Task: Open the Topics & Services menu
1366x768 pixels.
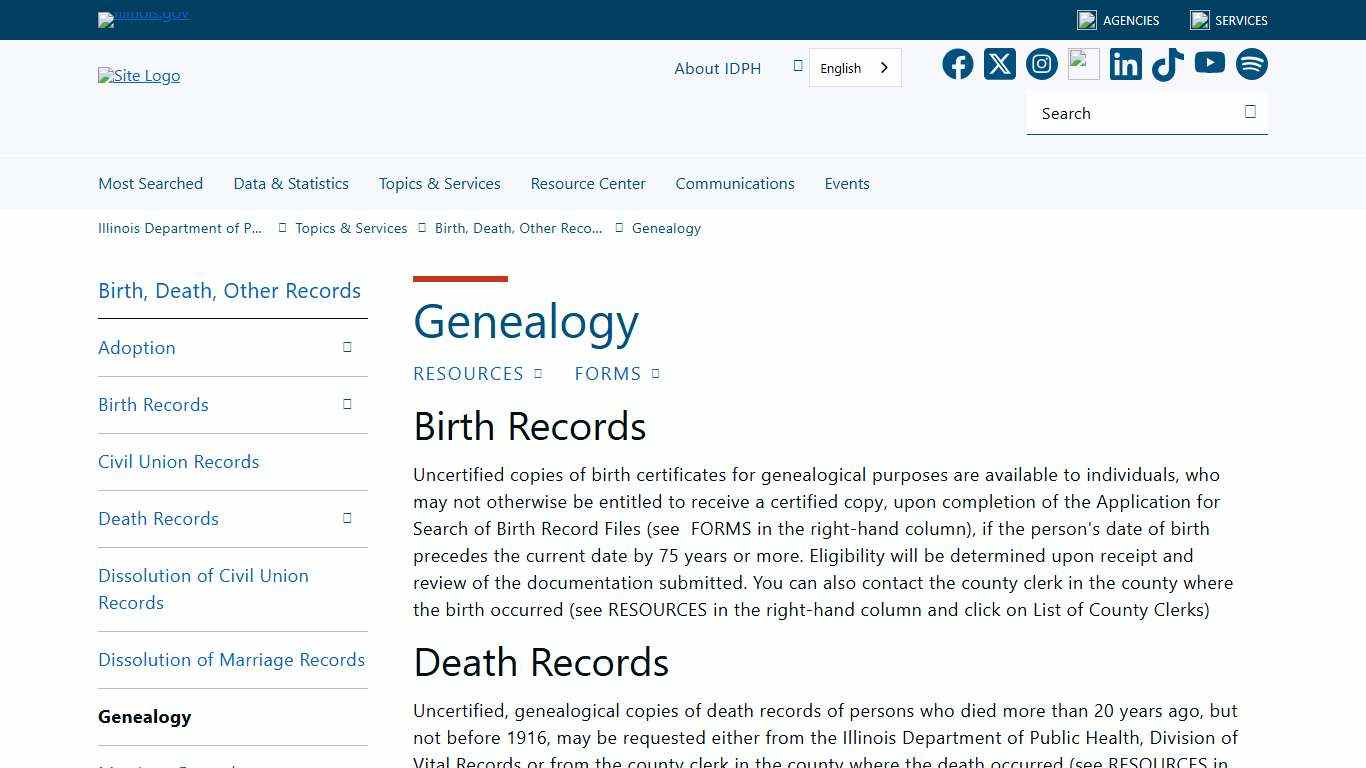Action: pos(439,183)
